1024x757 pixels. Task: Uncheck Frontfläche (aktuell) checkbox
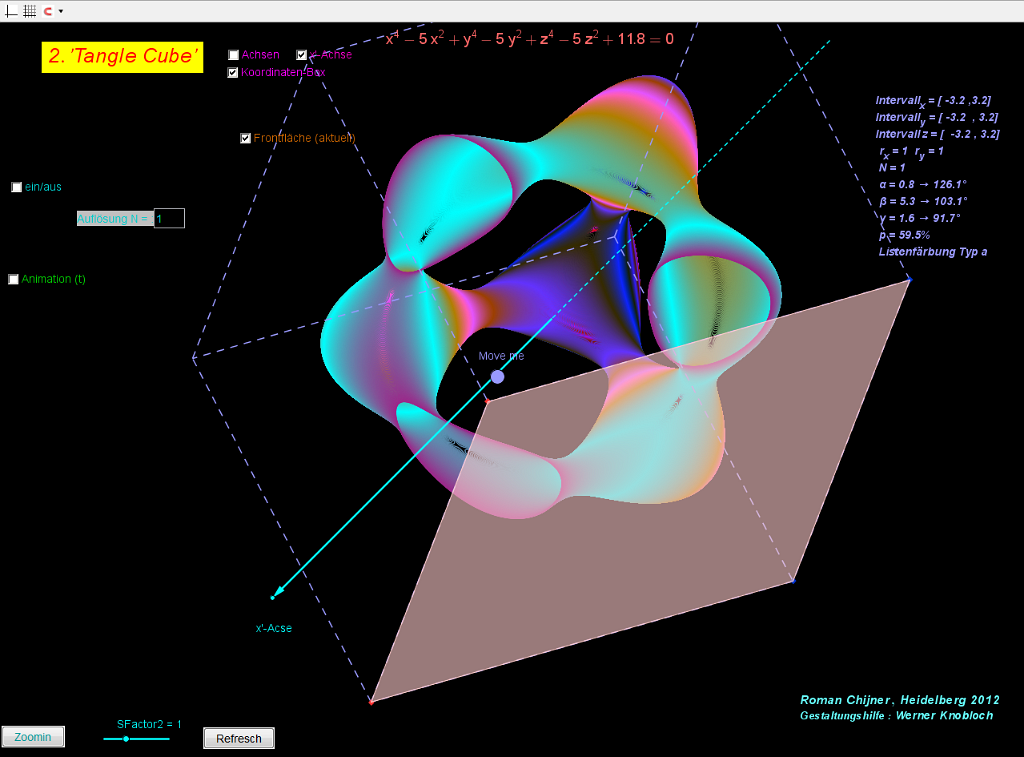click(x=246, y=138)
